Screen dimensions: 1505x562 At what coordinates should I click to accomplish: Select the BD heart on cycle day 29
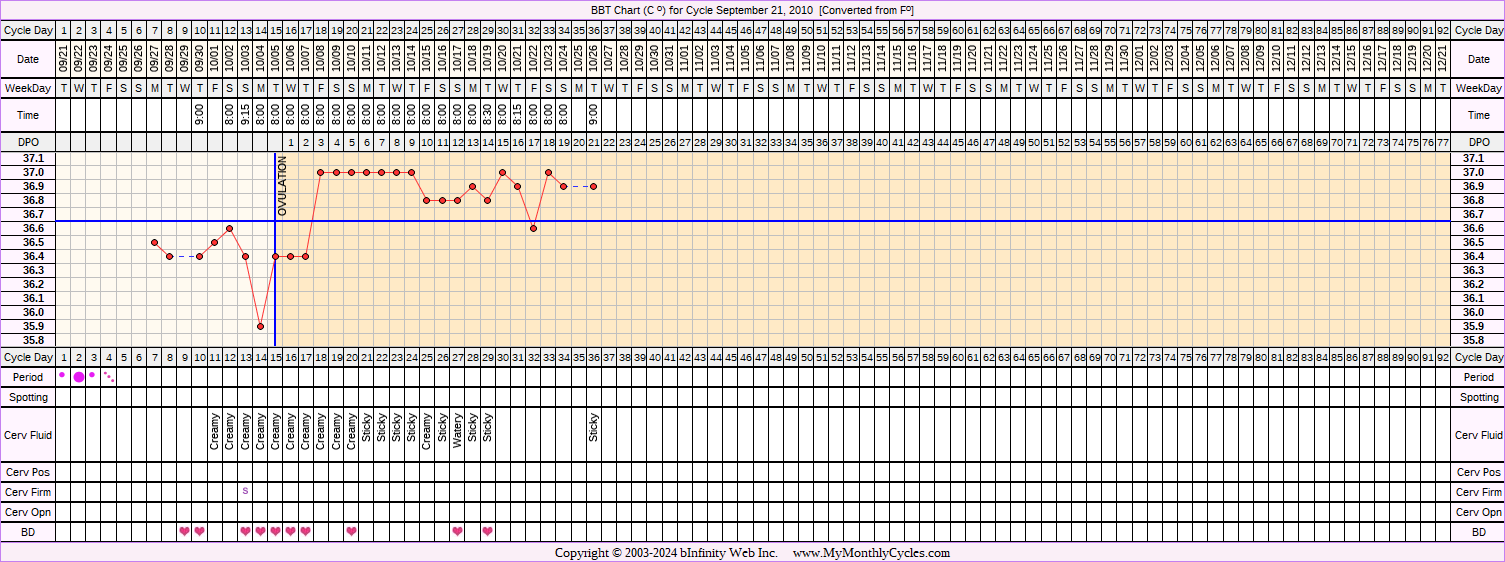tap(488, 531)
